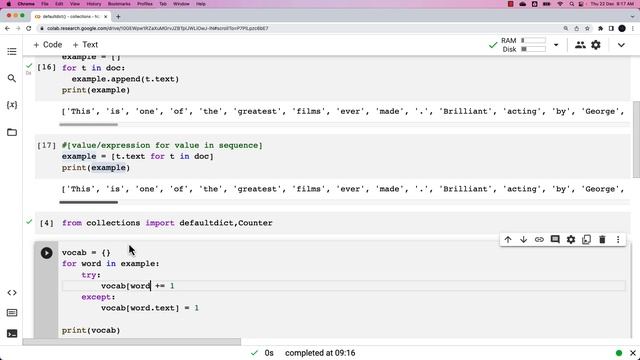This screenshot has height=360, width=640.
Task: Close the bottom status bar
Action: [633, 353]
